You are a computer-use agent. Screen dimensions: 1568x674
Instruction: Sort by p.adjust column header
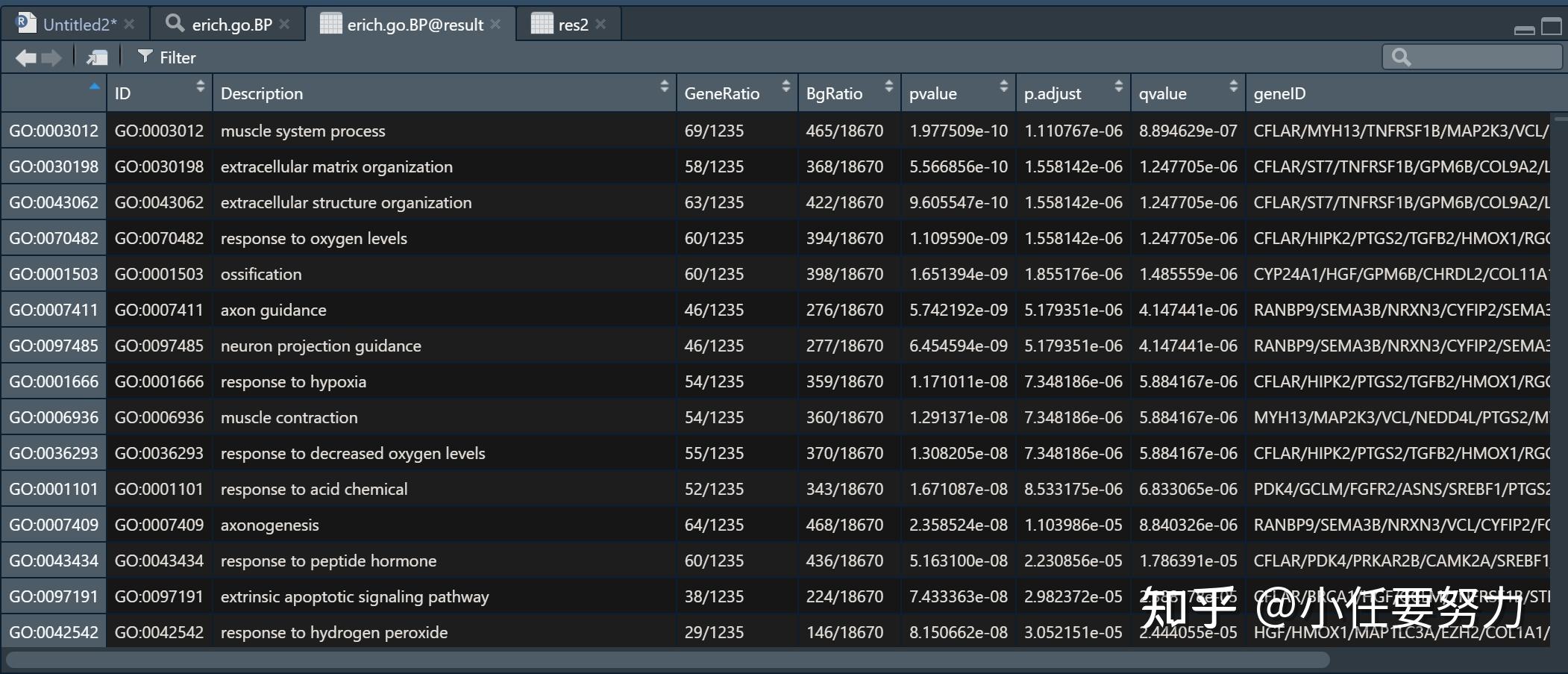tap(1052, 93)
